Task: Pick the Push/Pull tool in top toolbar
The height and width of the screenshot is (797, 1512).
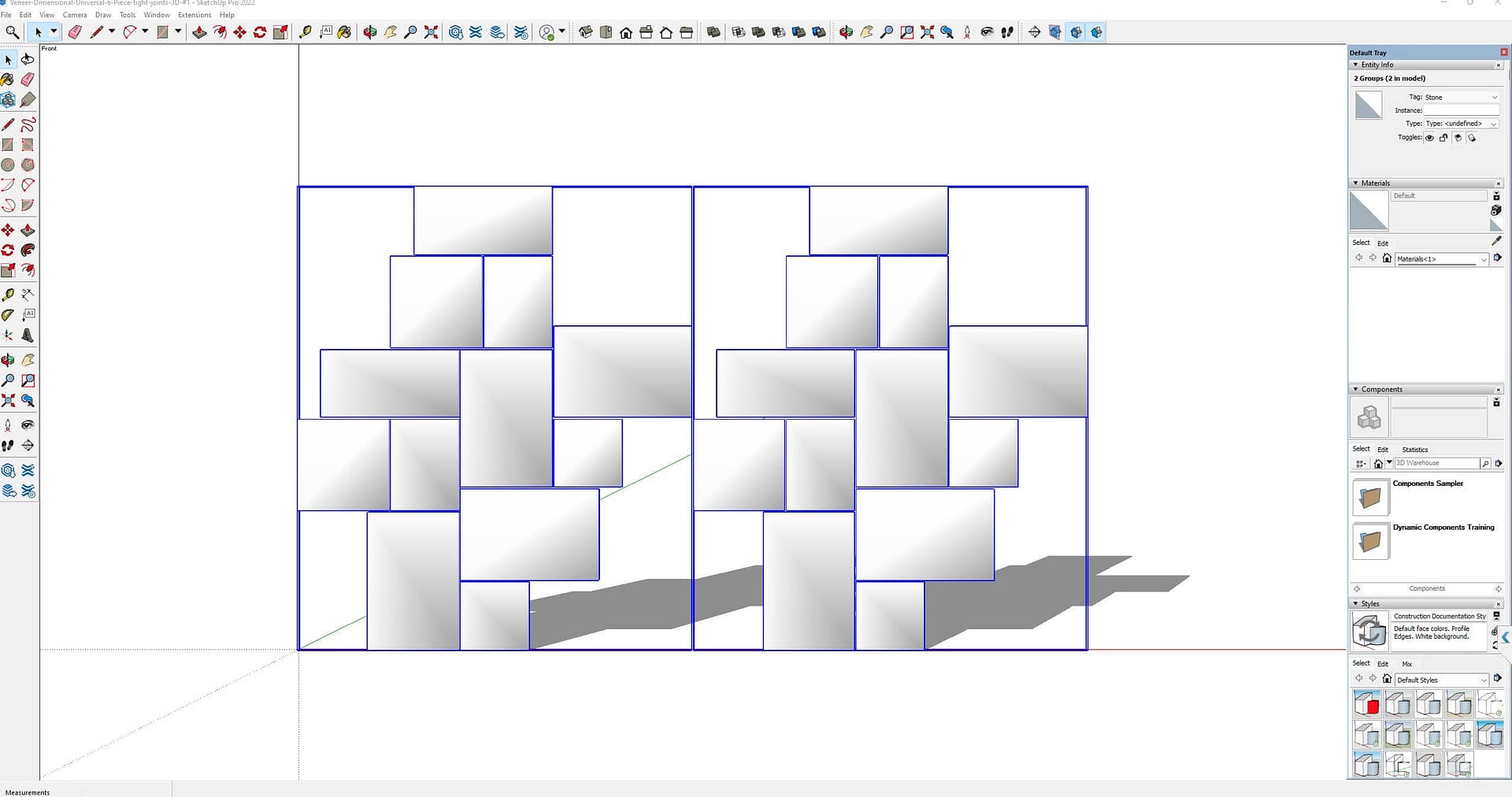Action: [x=199, y=32]
